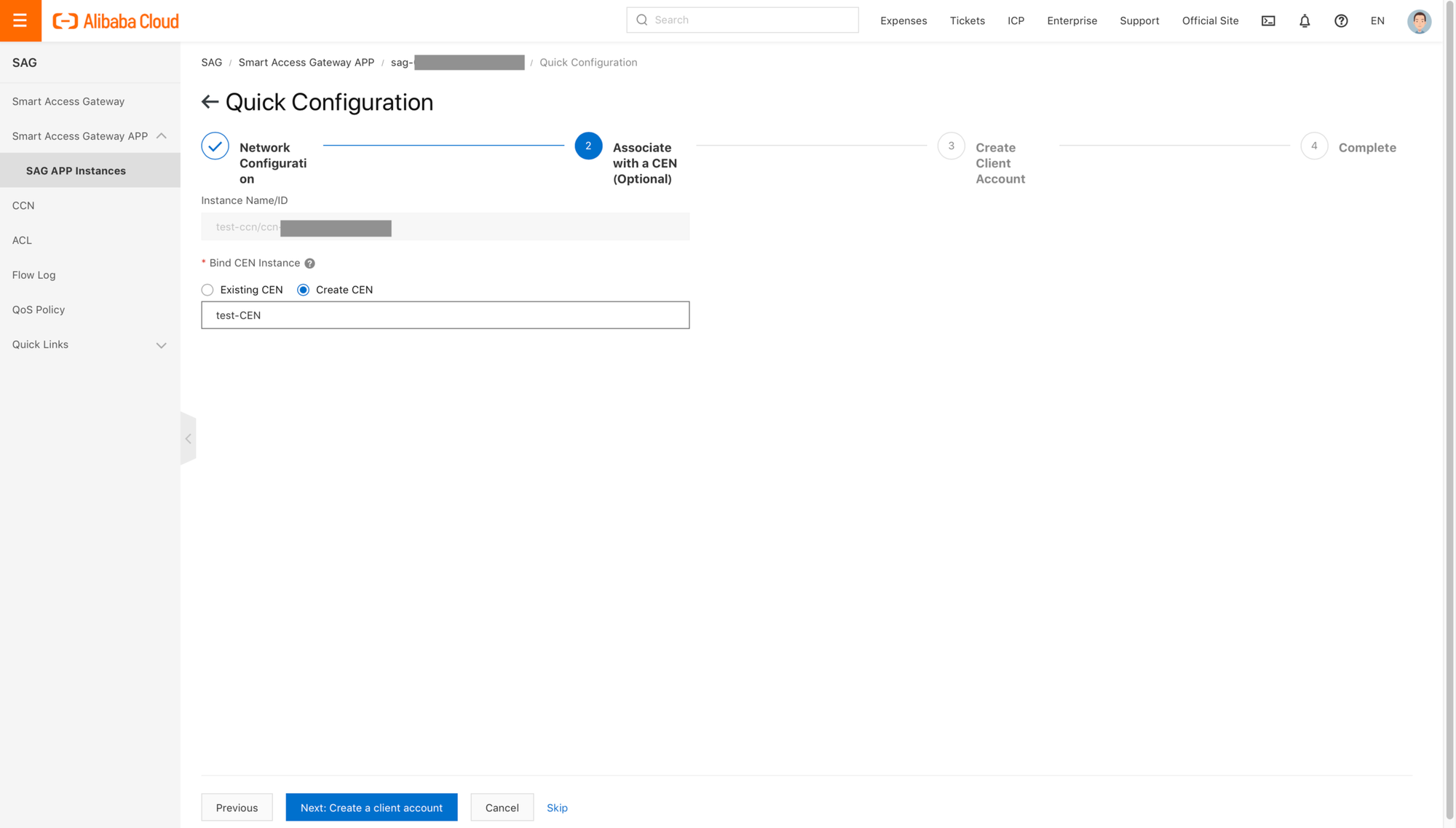Viewport: 1456px width, 828px height.
Task: Open the Cloud Shell terminal icon
Action: 1268,21
